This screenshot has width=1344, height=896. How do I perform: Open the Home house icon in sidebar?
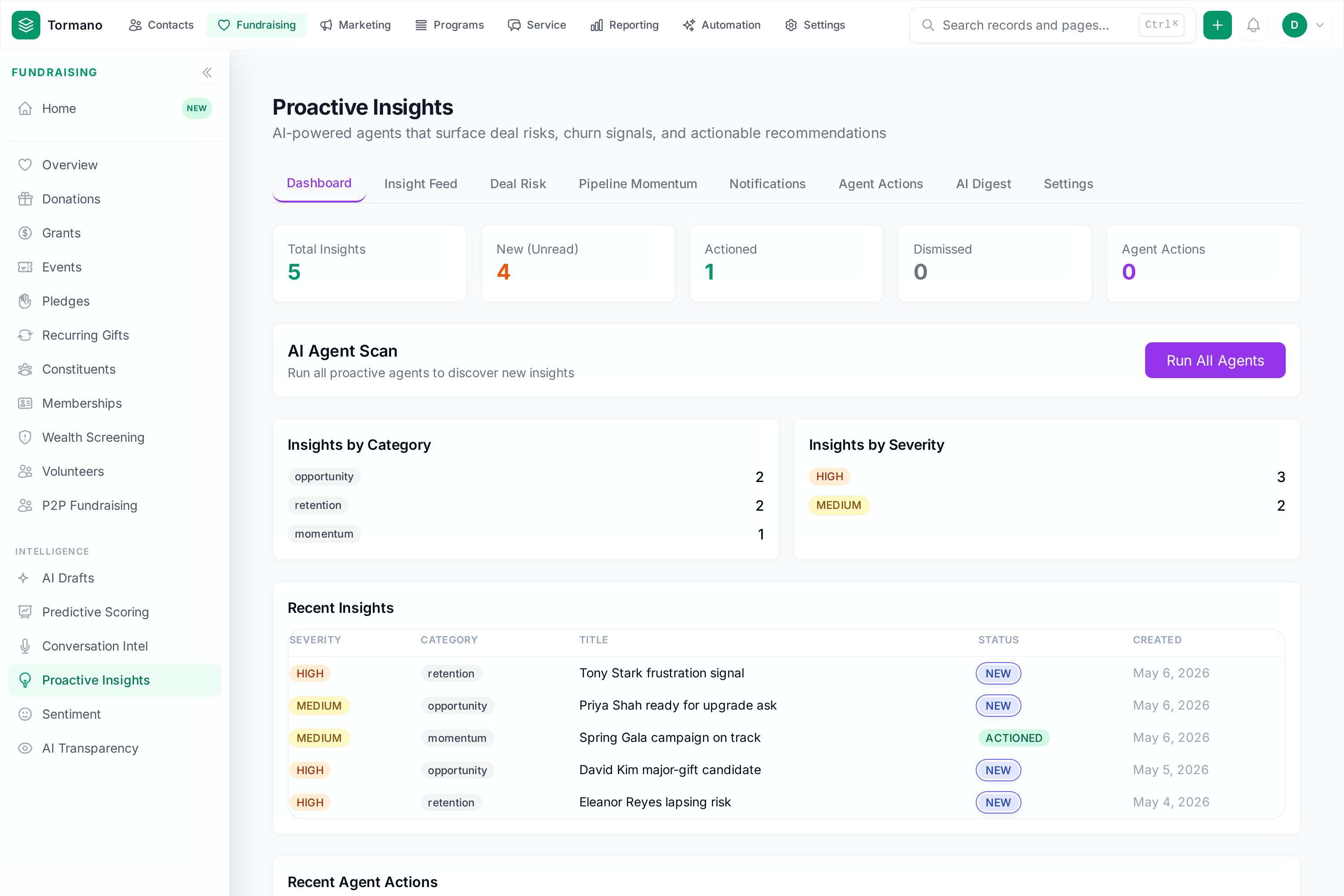(x=25, y=108)
